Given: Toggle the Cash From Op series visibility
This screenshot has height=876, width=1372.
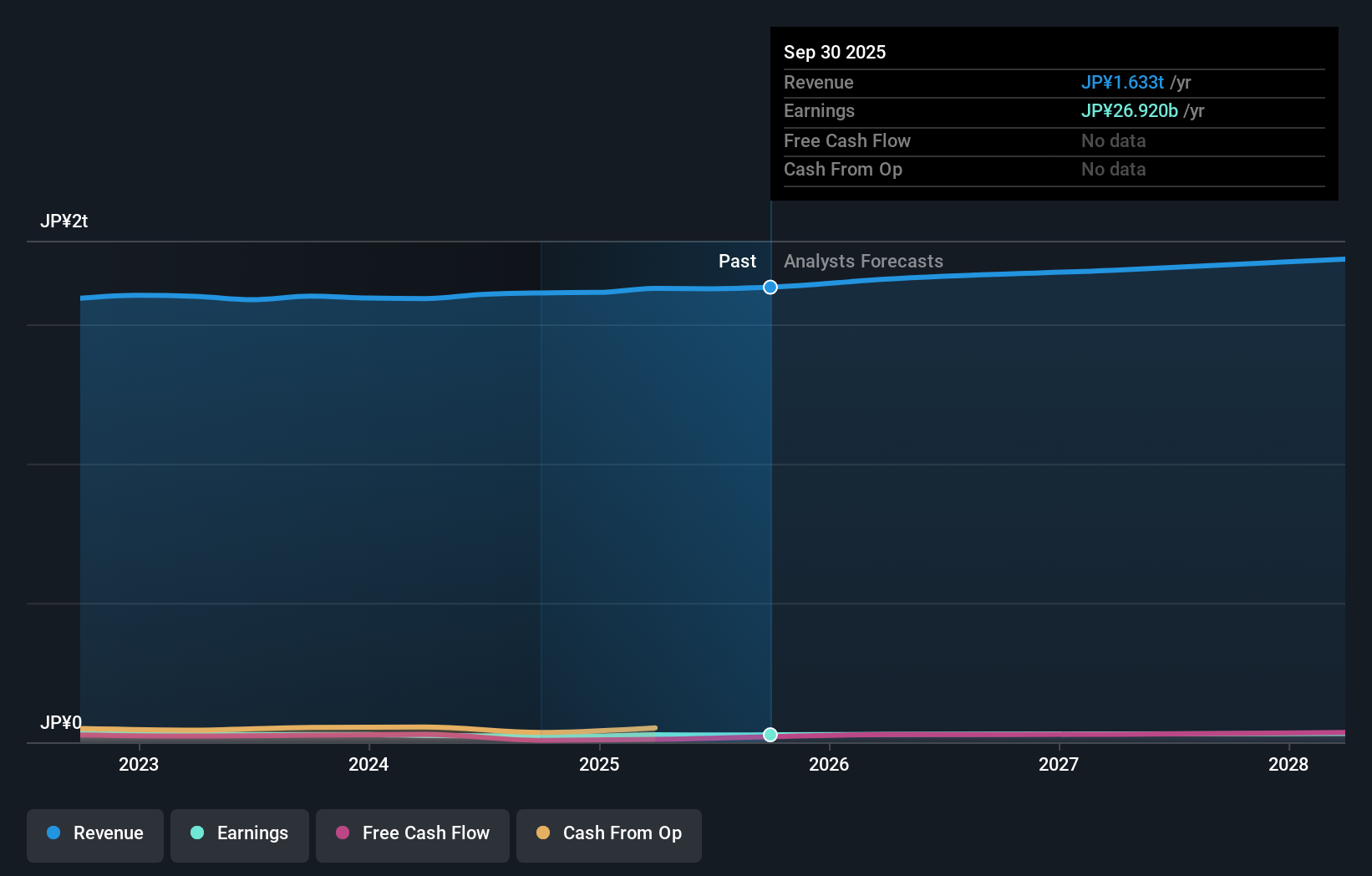Looking at the screenshot, I should tap(608, 835).
